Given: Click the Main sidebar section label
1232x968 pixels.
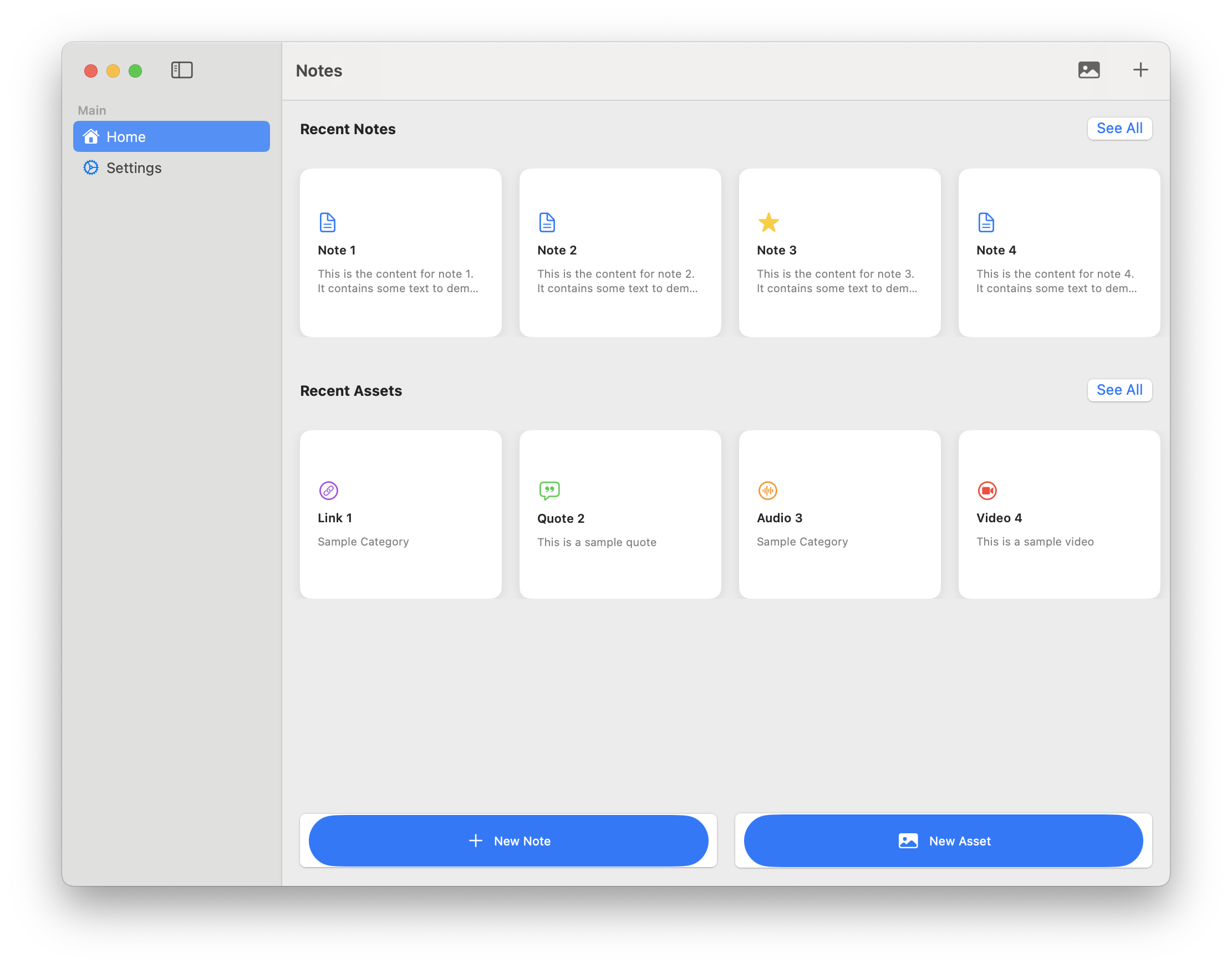Looking at the screenshot, I should click(92, 110).
